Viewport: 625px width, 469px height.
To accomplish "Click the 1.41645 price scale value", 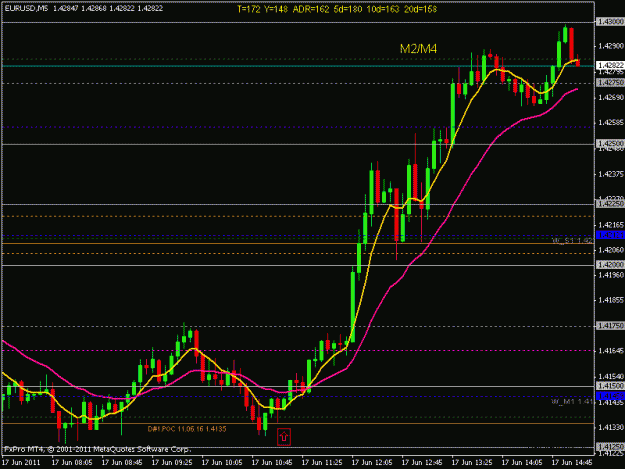I will pos(610,351).
